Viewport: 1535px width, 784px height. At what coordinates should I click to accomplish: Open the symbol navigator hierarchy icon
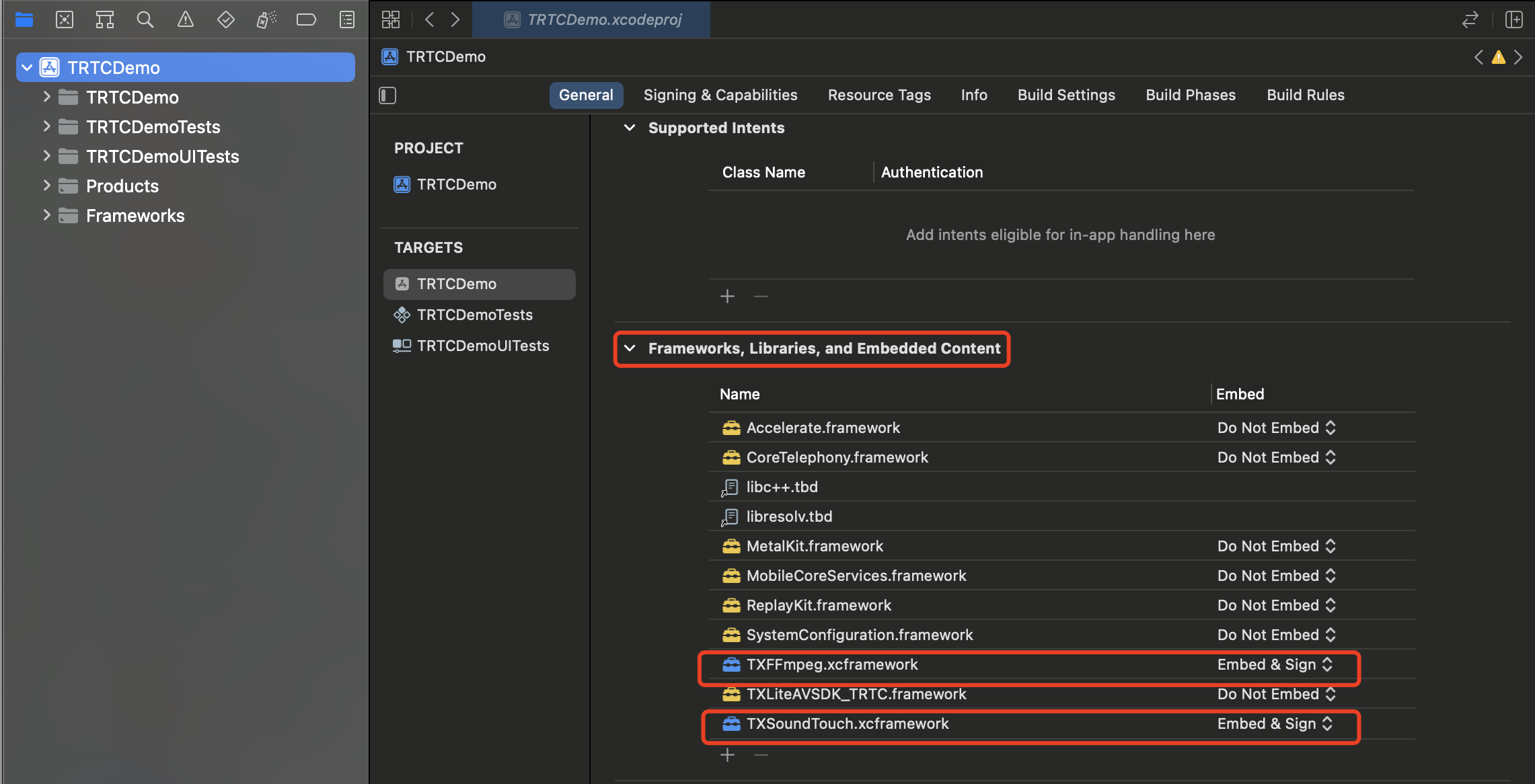click(105, 19)
